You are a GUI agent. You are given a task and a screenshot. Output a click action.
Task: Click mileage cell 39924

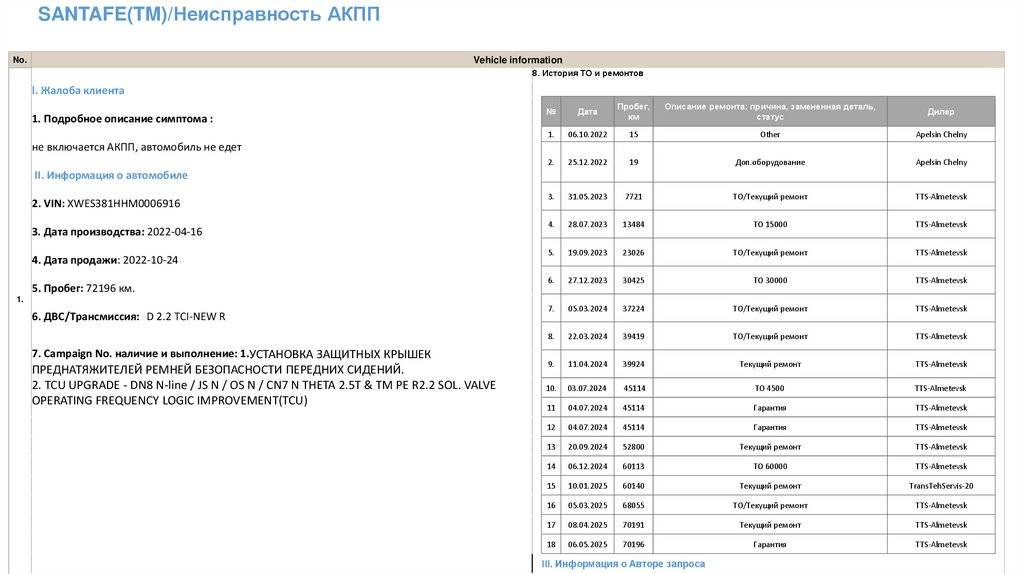[x=633, y=364]
